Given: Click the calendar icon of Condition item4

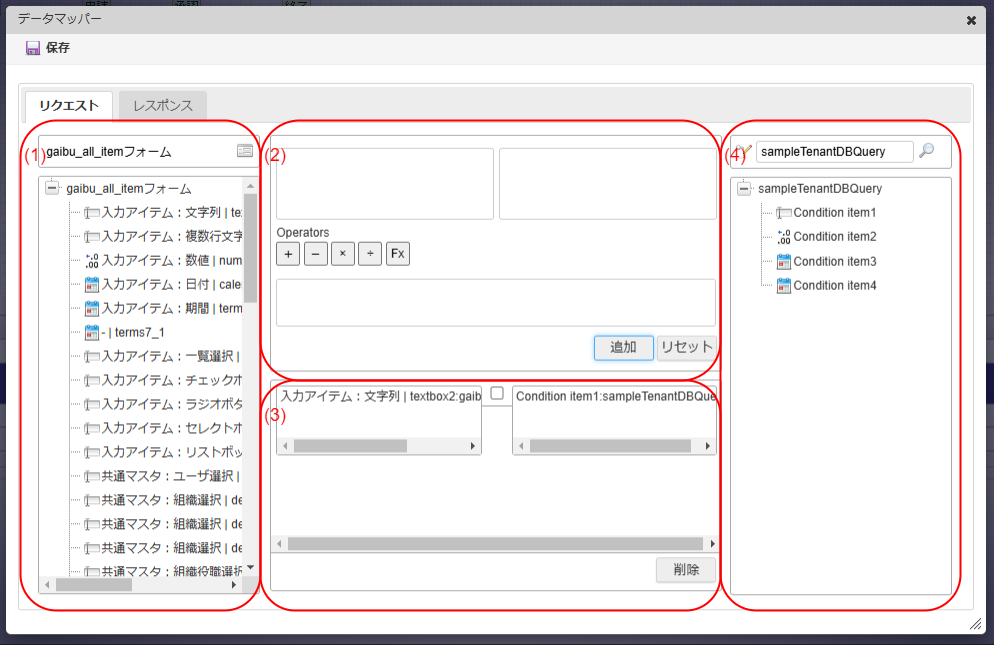Looking at the screenshot, I should [784, 286].
